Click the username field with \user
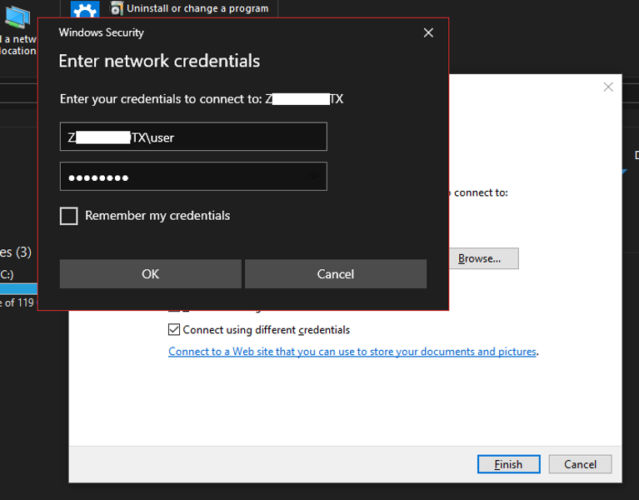Viewport: 639px width, 500px height. [193, 137]
